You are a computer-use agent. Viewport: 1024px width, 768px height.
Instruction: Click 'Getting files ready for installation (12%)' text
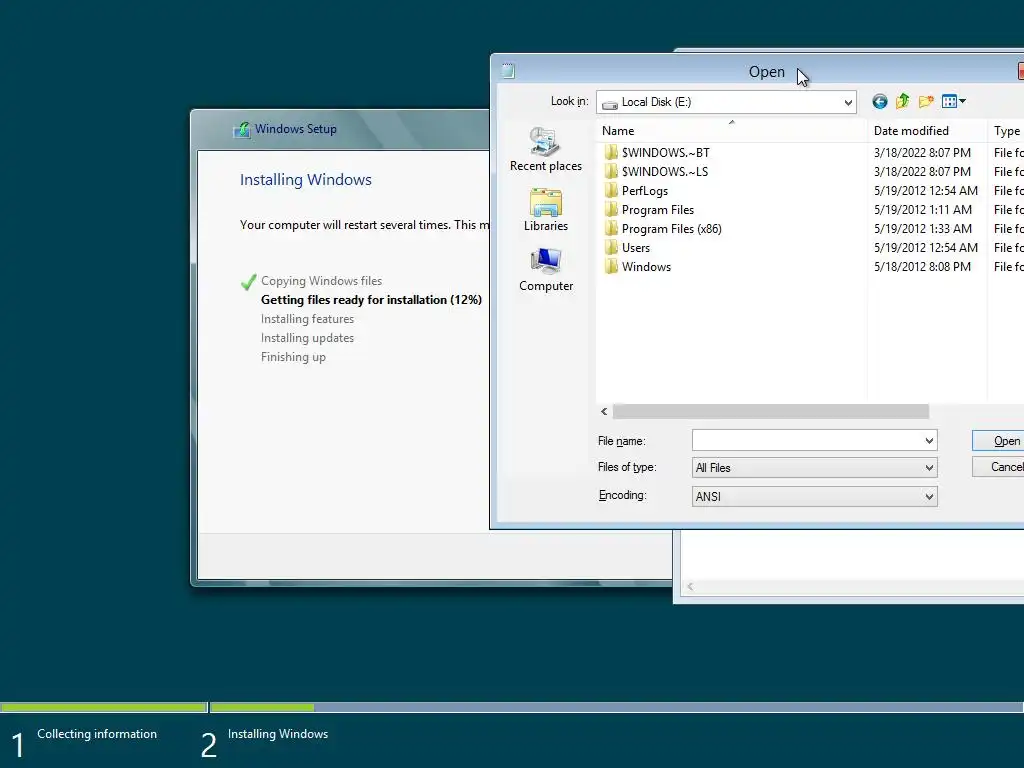(x=371, y=300)
